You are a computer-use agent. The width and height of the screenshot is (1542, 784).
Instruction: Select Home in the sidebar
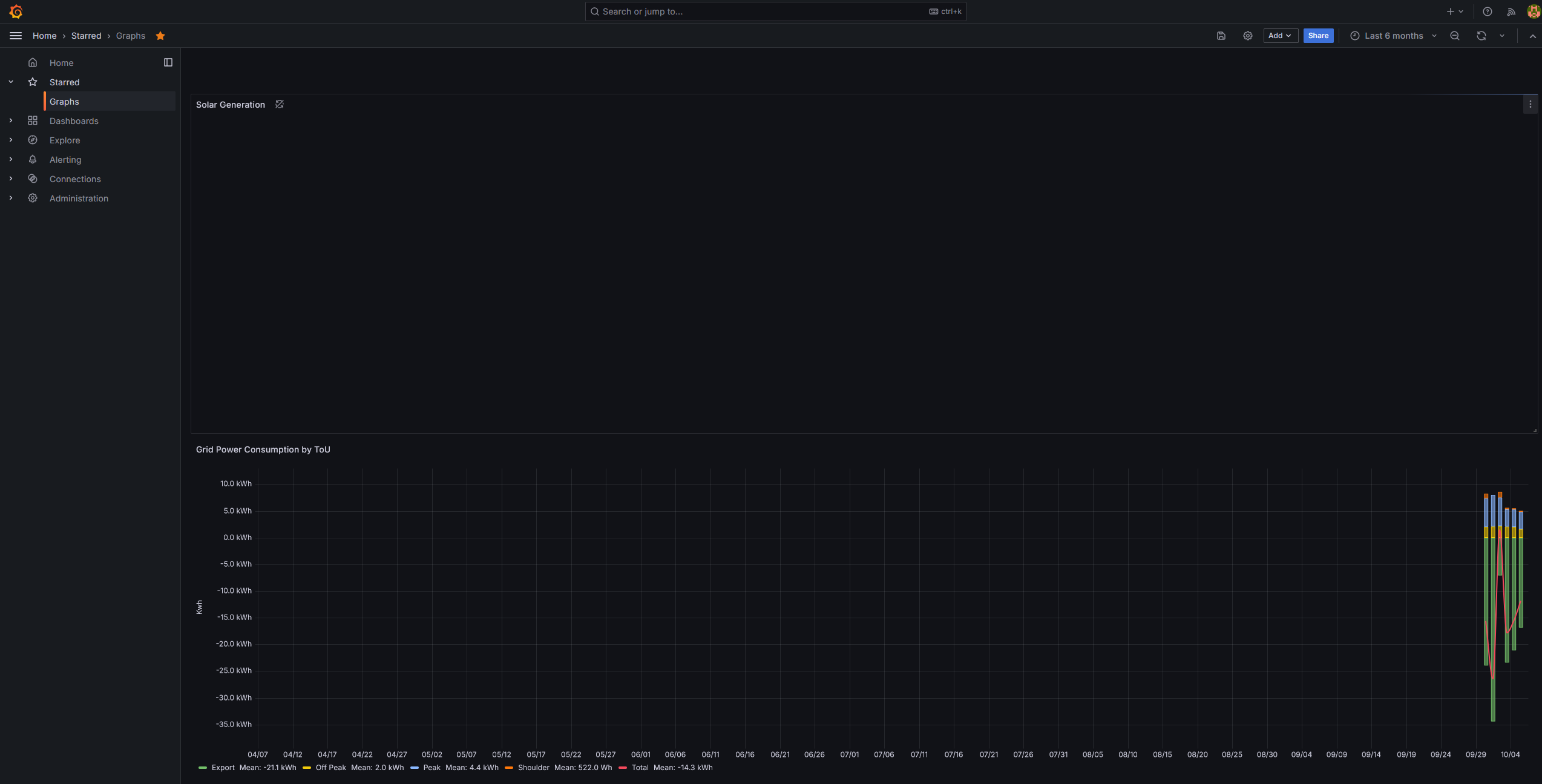(62, 63)
